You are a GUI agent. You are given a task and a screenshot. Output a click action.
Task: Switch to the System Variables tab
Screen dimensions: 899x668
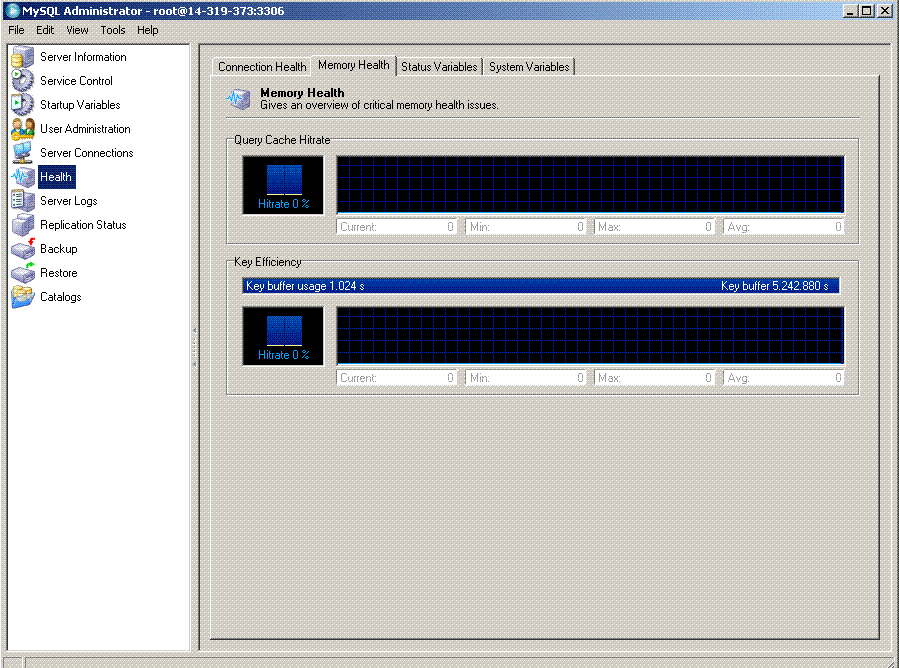point(529,67)
